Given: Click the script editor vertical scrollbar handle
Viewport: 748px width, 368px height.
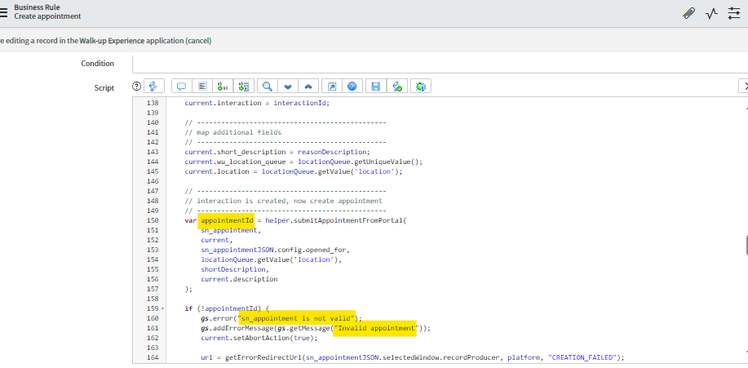Looking at the screenshot, I should pyautogui.click(x=747, y=245).
